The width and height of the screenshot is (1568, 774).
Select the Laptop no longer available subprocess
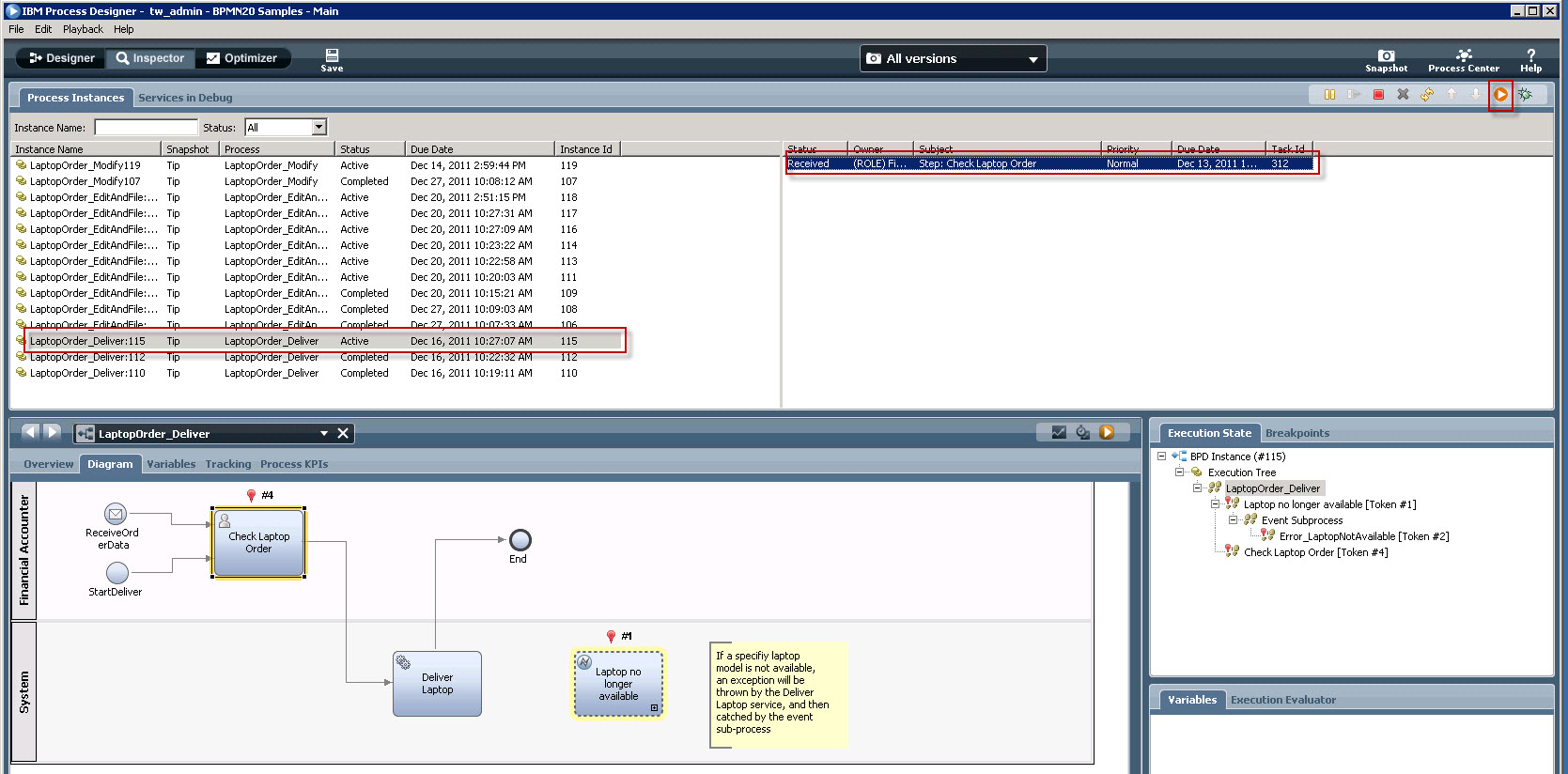[x=619, y=684]
